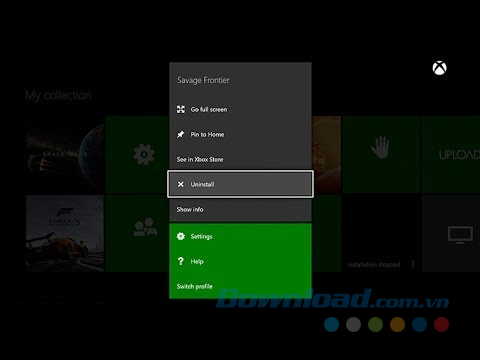The width and height of the screenshot is (480, 360).
Task: Open the Forza 5 game tile
Action: (x=65, y=233)
